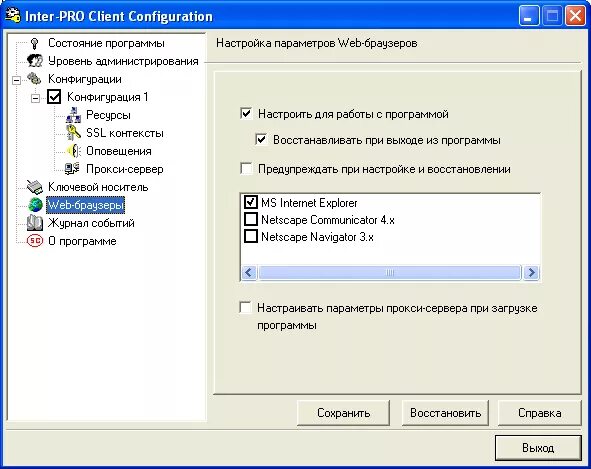Collapse the Конфигурации tree node
591x469 pixels.
pos(16,80)
